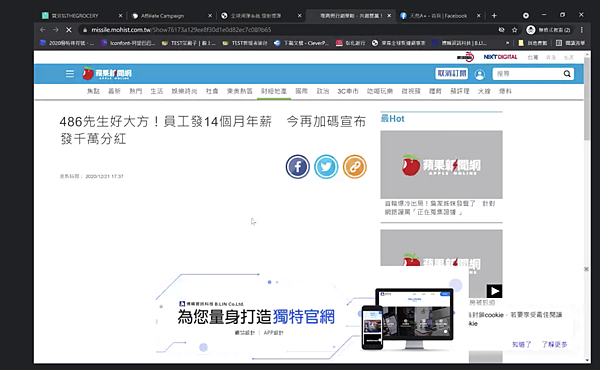Image resolution: width=600 pixels, height=370 pixels.
Task: Open the 爆料 news category
Action: tap(505, 91)
